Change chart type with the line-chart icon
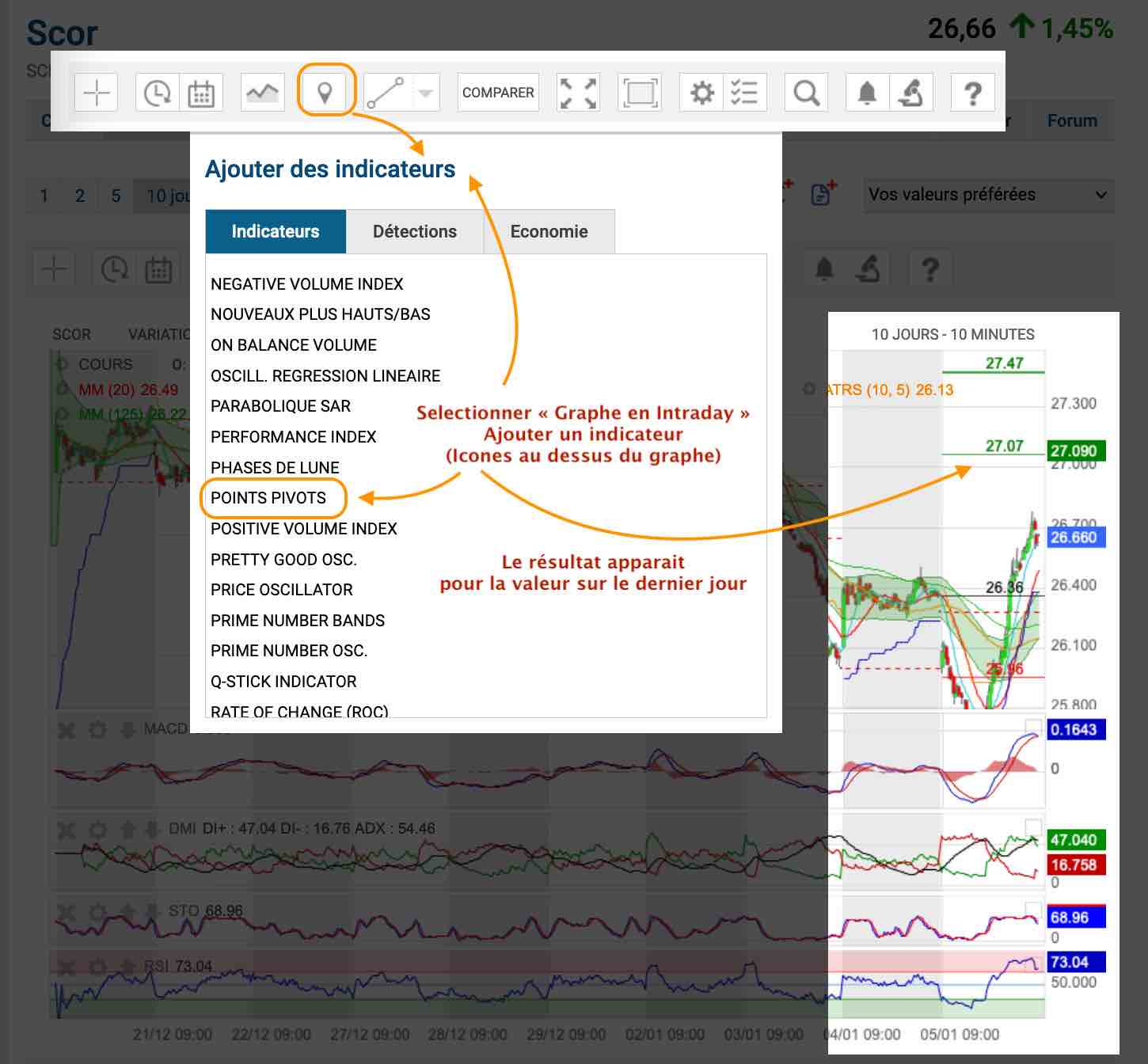 tap(262, 93)
